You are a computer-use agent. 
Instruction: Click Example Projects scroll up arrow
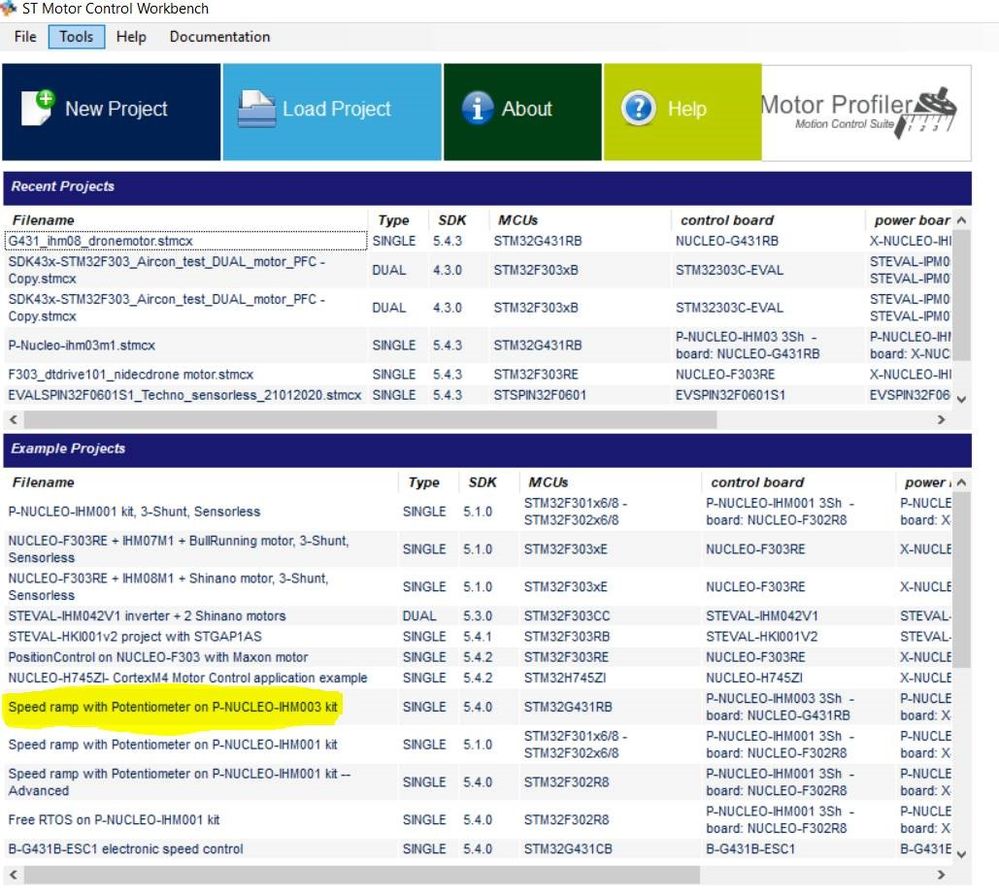click(x=961, y=482)
